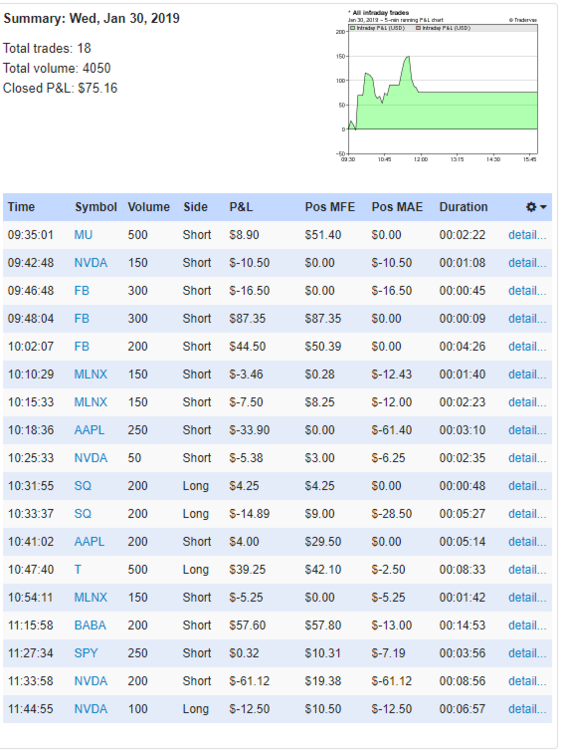Sort table by Pos MFE column header
Screen dimensions: 563x750
point(330,207)
